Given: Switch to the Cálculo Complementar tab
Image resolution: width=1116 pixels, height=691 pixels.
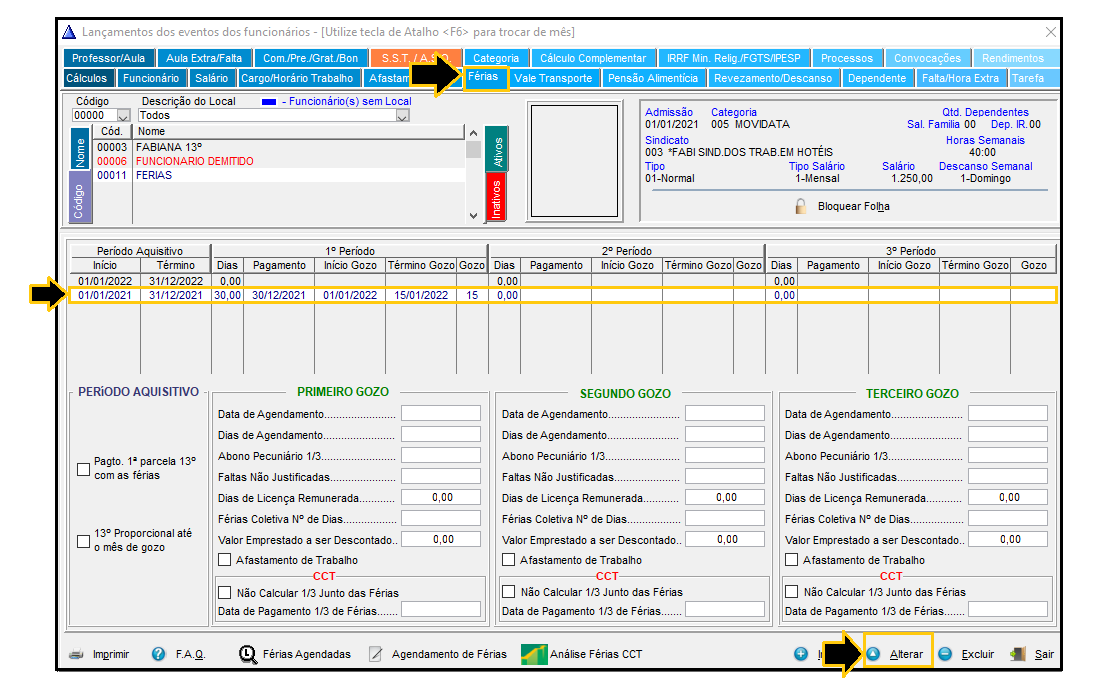Looking at the screenshot, I should point(593,58).
